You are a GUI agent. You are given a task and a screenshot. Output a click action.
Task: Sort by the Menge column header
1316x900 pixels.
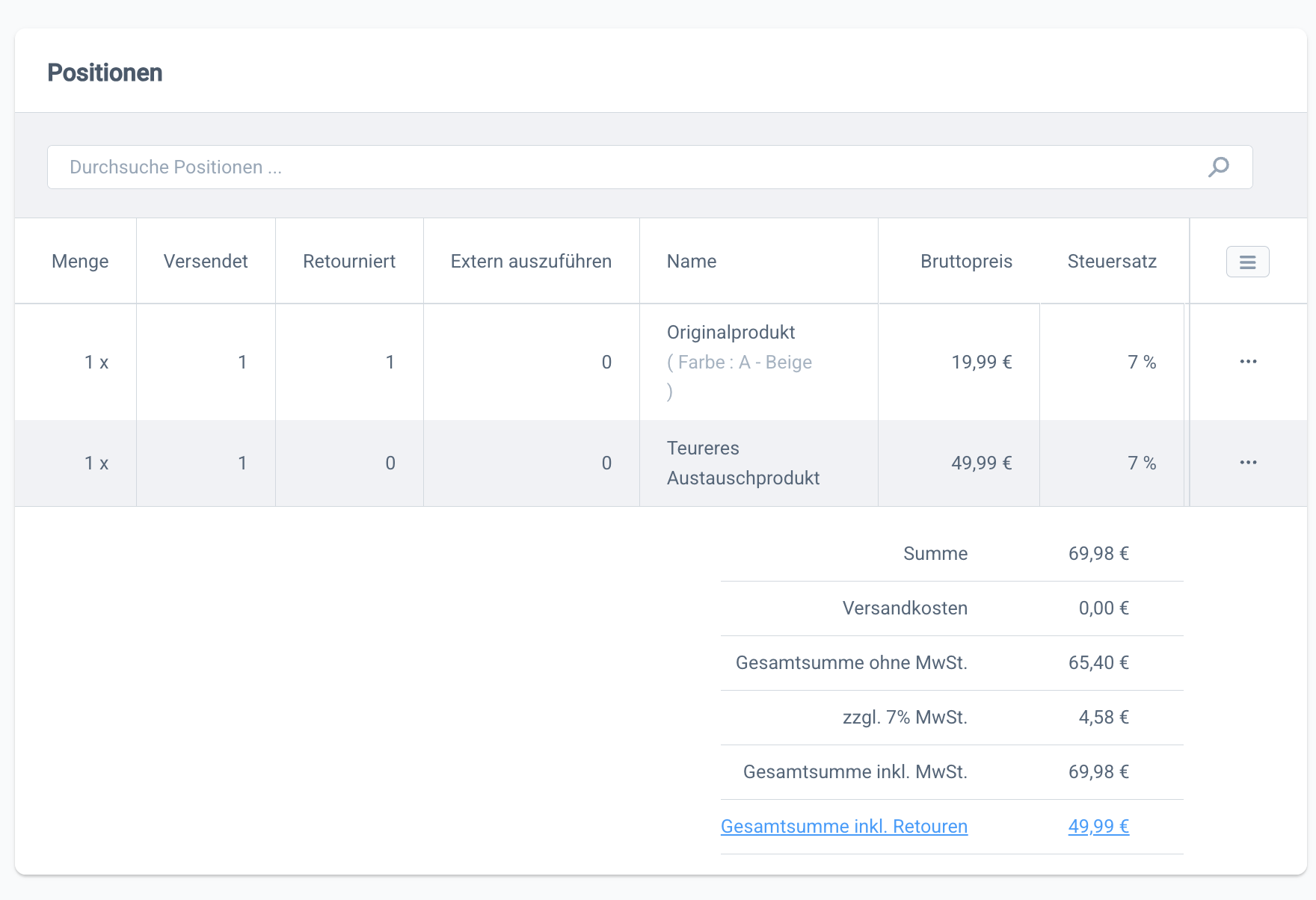(x=80, y=262)
